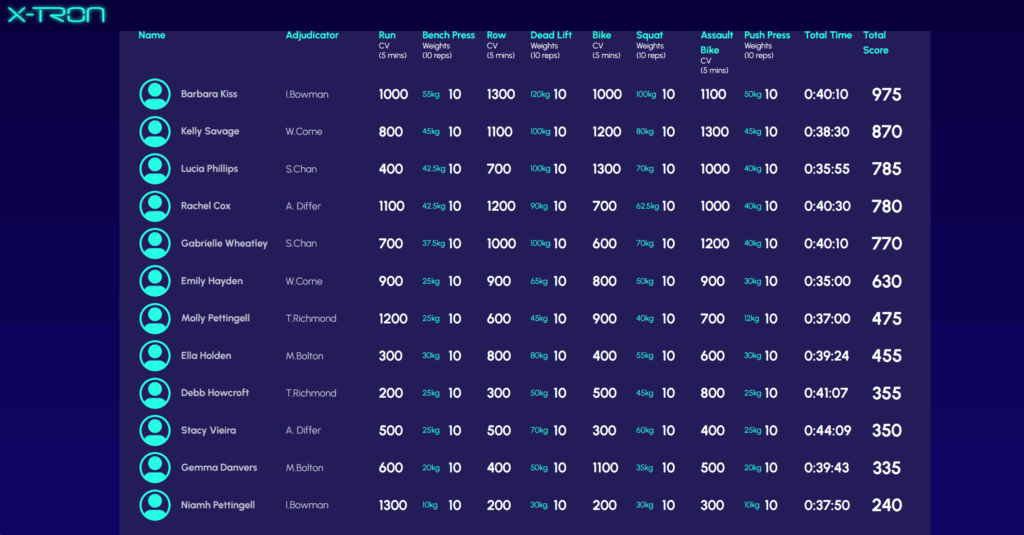
Task: Click Kelly Savage's profile avatar
Action: point(154,131)
